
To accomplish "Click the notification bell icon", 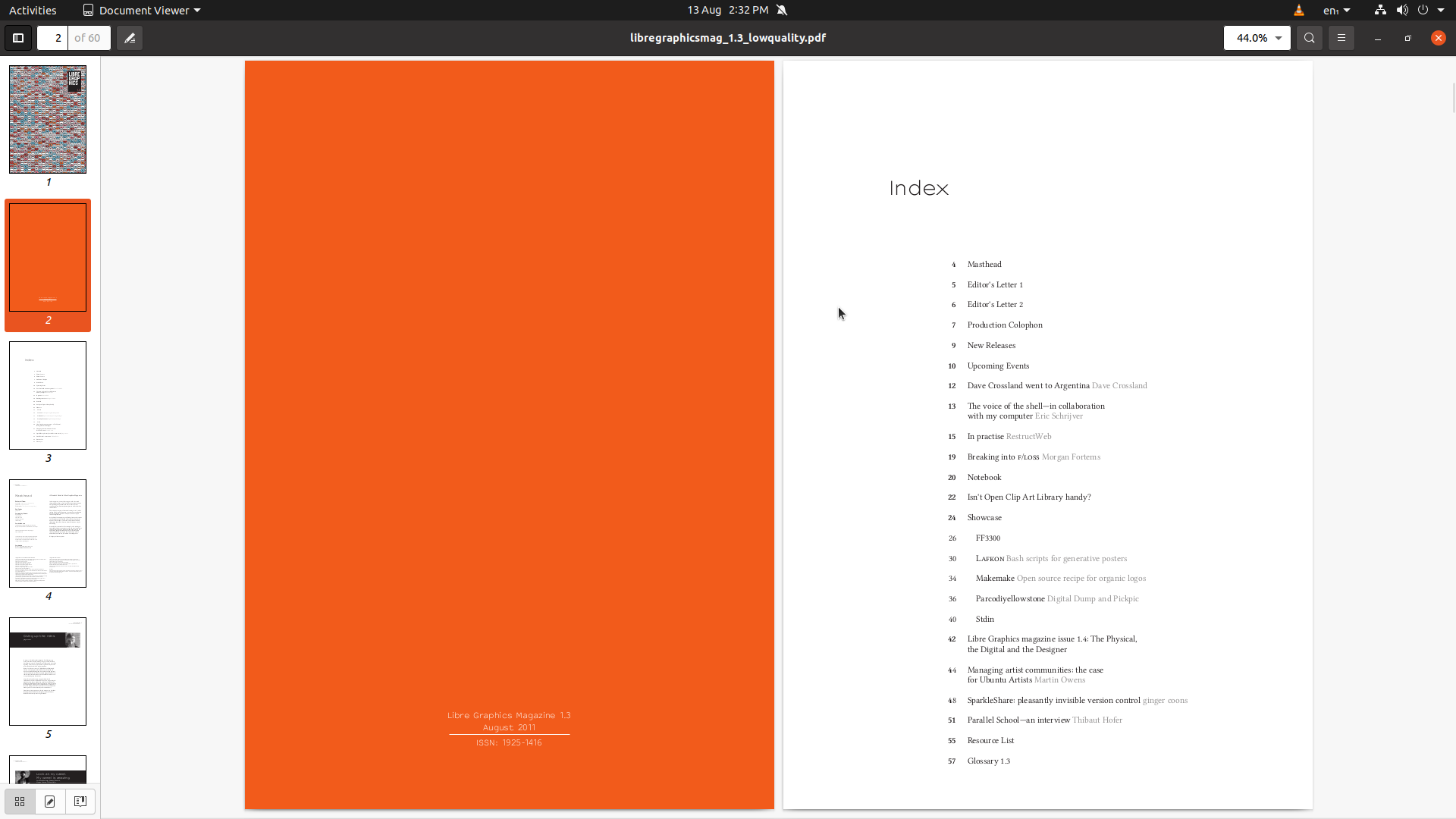I will 783,9.
